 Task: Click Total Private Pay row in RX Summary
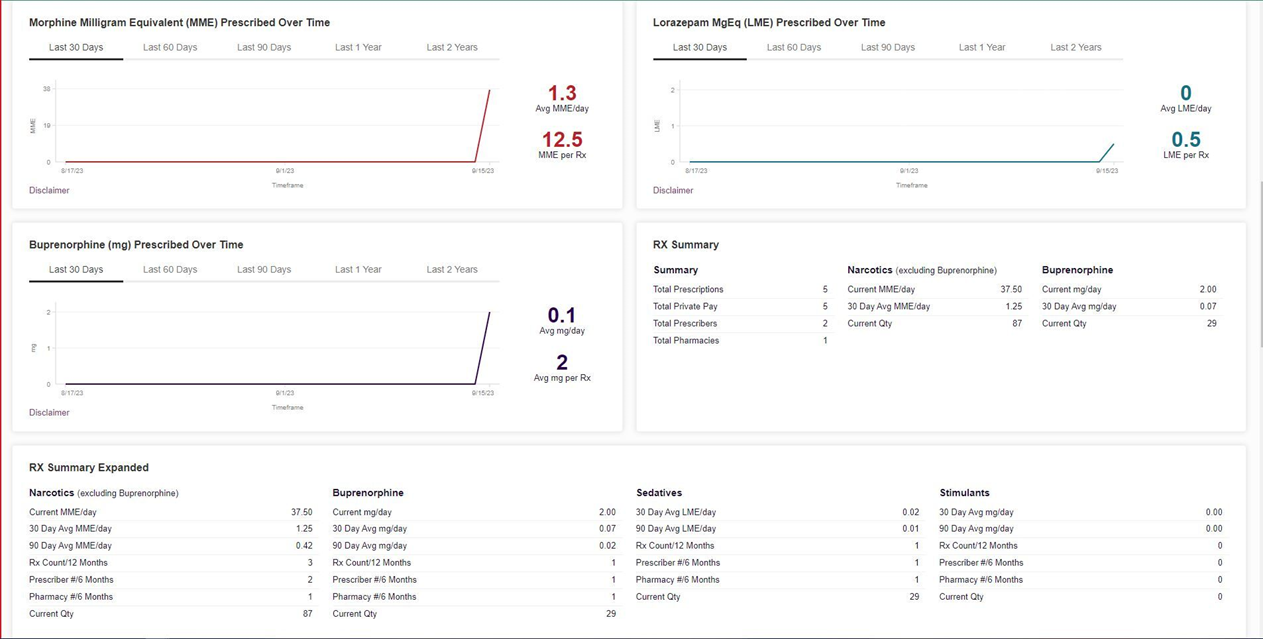pos(740,306)
